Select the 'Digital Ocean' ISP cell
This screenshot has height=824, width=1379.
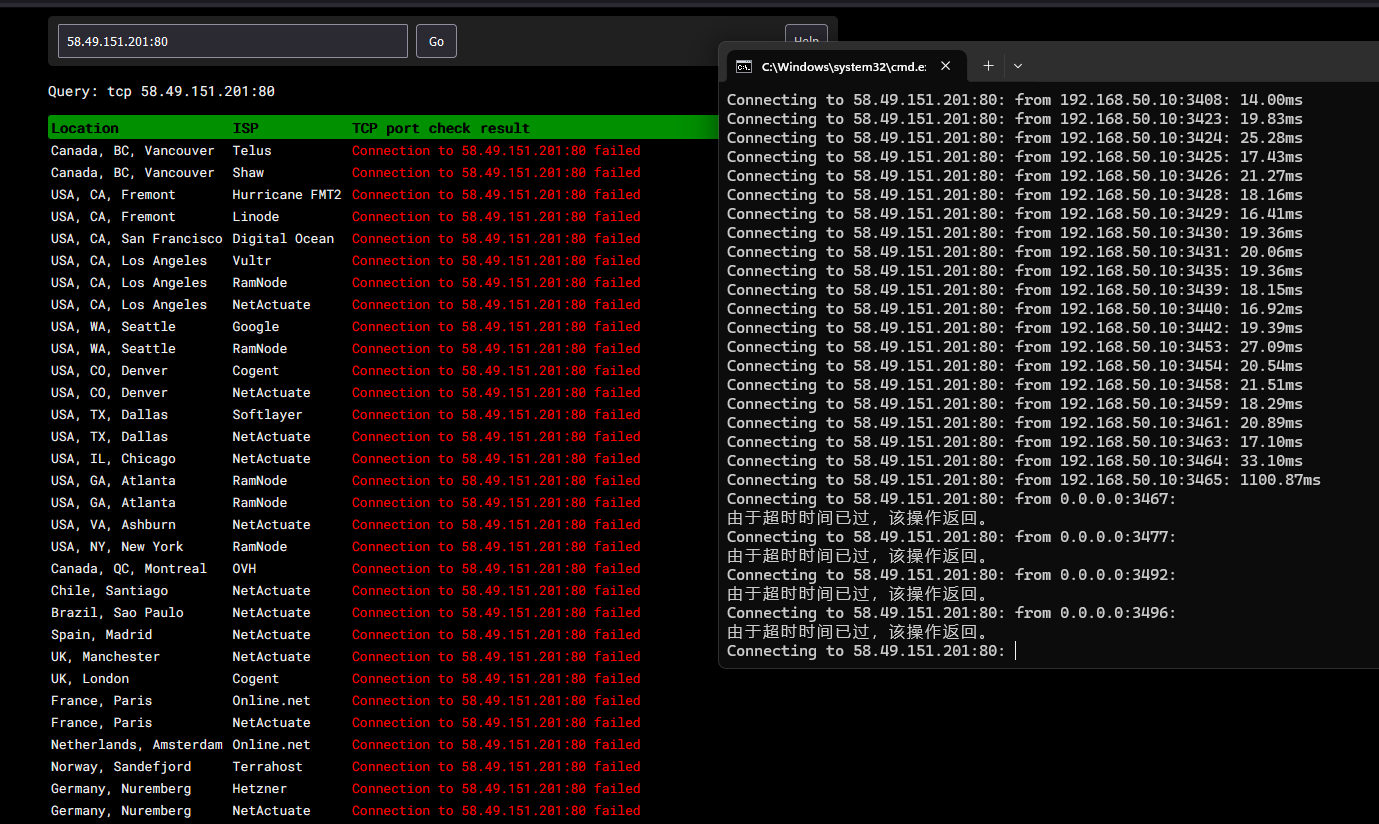pos(283,239)
